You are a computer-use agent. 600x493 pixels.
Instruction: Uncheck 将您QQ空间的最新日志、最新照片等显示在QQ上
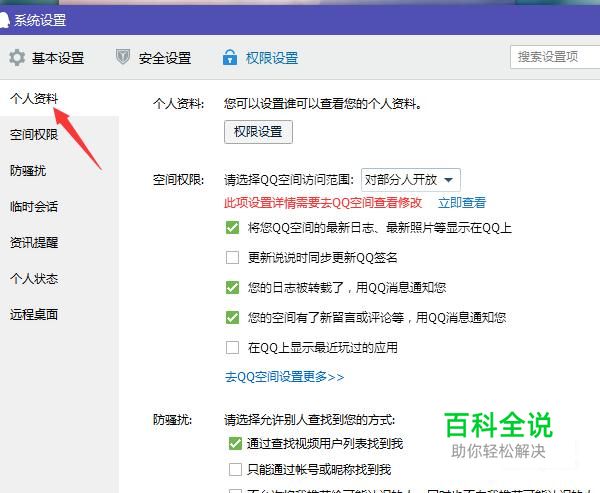point(232,227)
